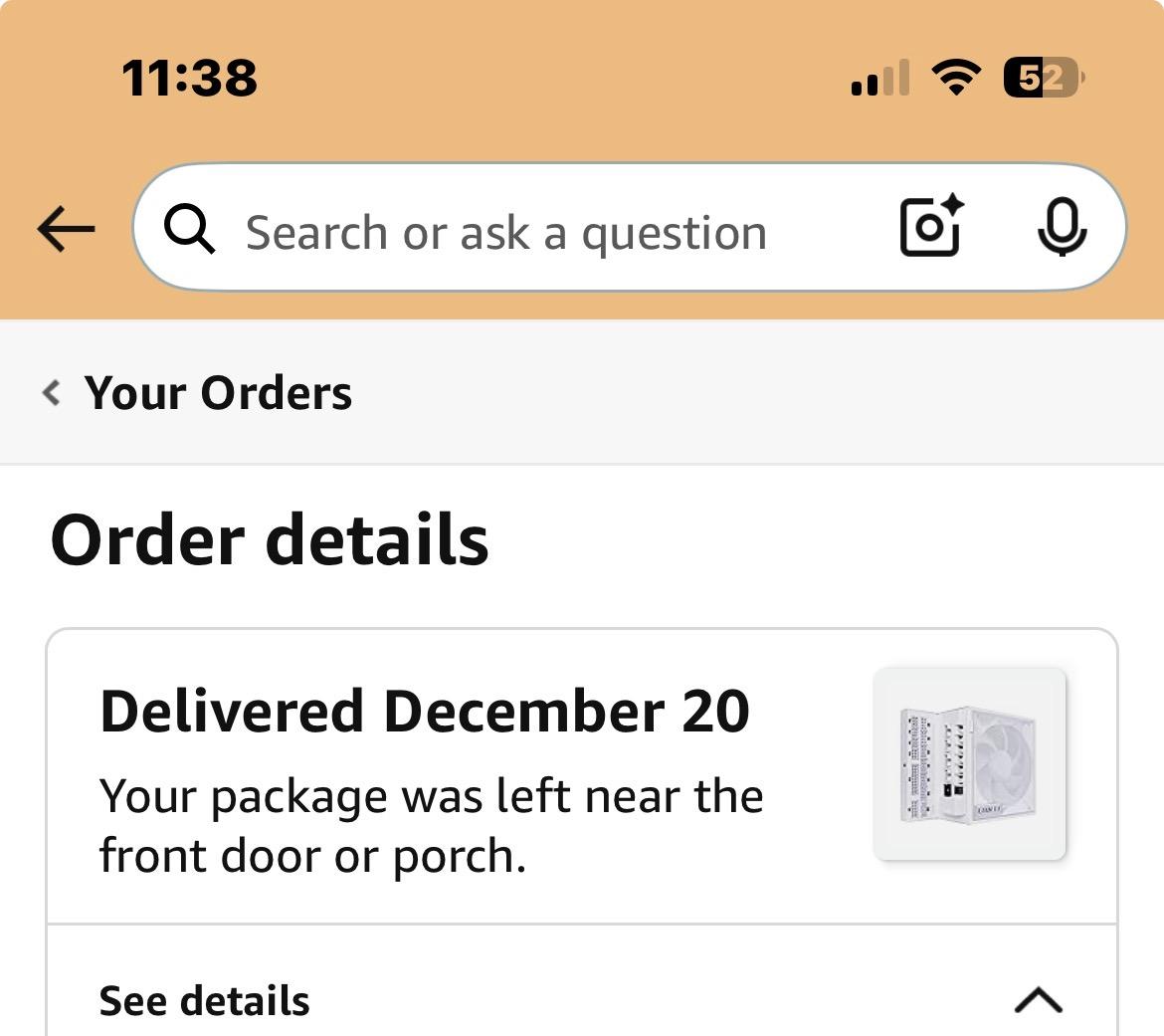
Task: Activate the microphone voice search
Action: click(x=1062, y=227)
